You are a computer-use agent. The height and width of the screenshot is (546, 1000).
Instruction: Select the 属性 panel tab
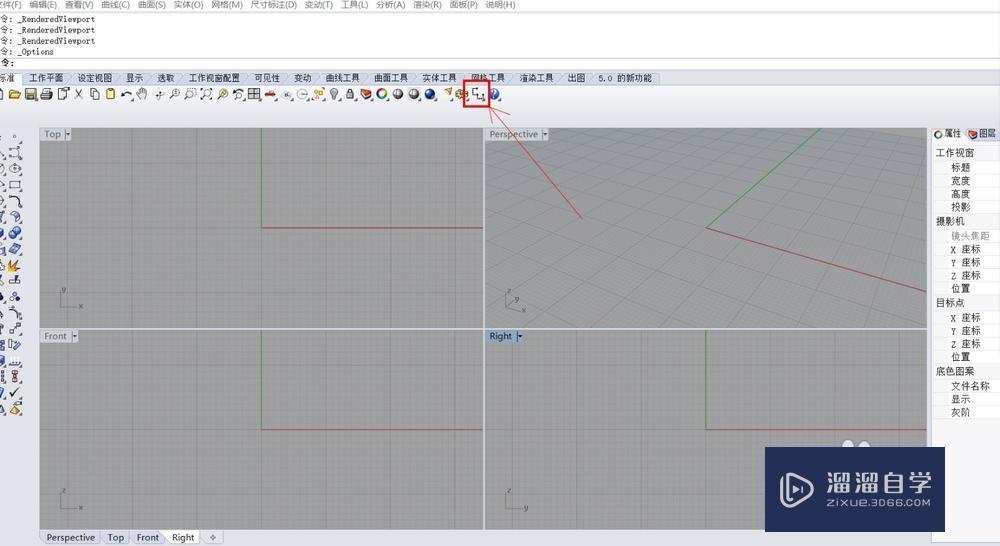pos(948,134)
